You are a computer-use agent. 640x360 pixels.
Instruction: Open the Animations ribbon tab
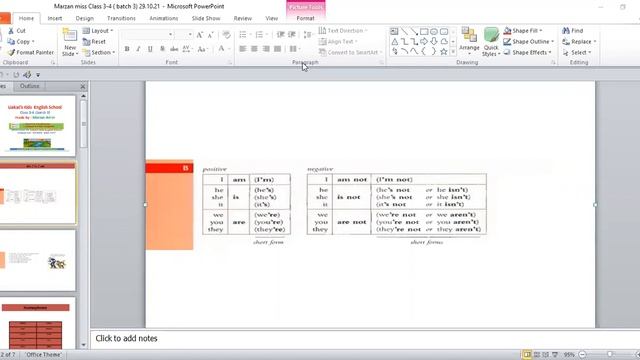164,18
